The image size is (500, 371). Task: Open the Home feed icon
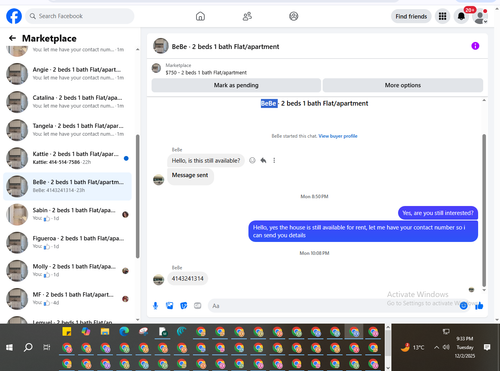200,16
